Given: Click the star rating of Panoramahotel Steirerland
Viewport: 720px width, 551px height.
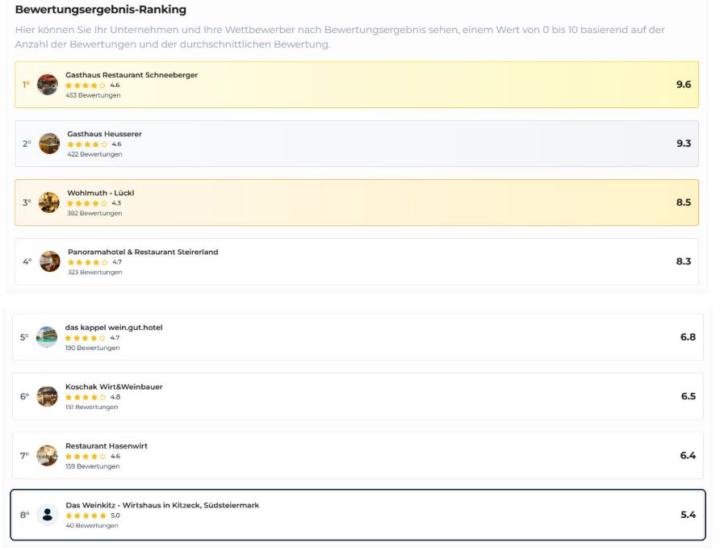Looking at the screenshot, I should [88, 262].
